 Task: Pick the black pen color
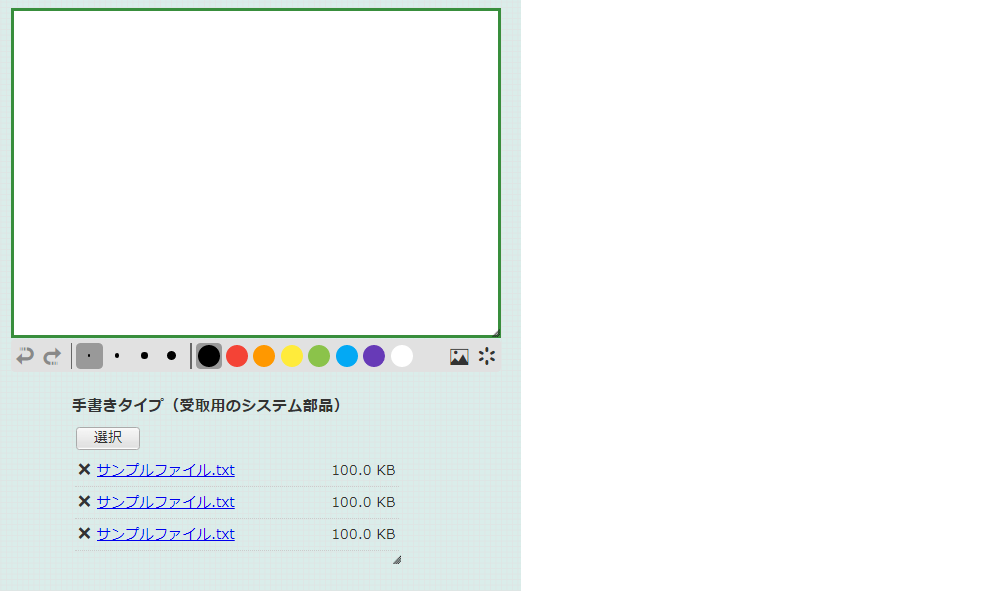(x=209, y=356)
